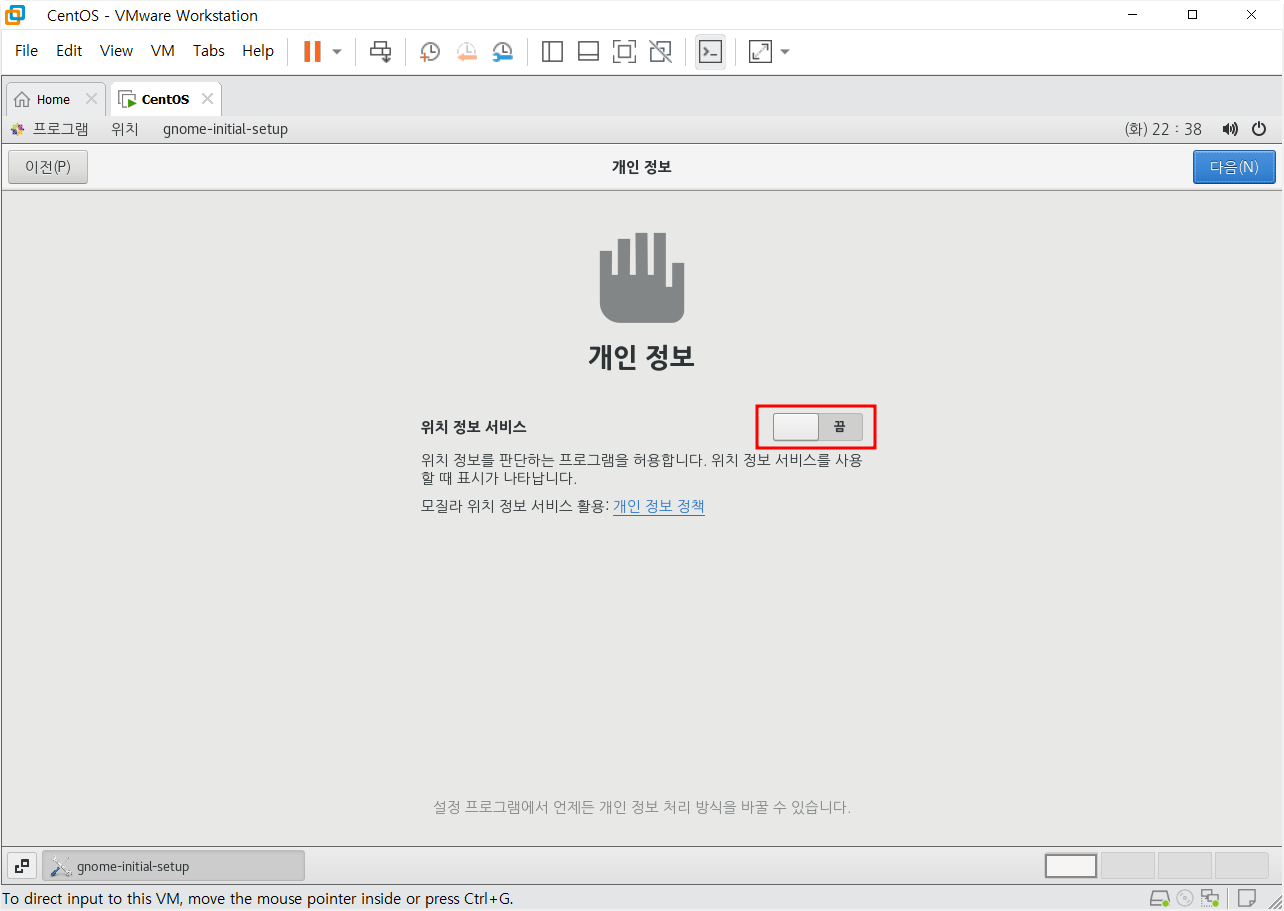This screenshot has height=911, width=1284.
Task: Pause the virtual machine
Action: 312,51
